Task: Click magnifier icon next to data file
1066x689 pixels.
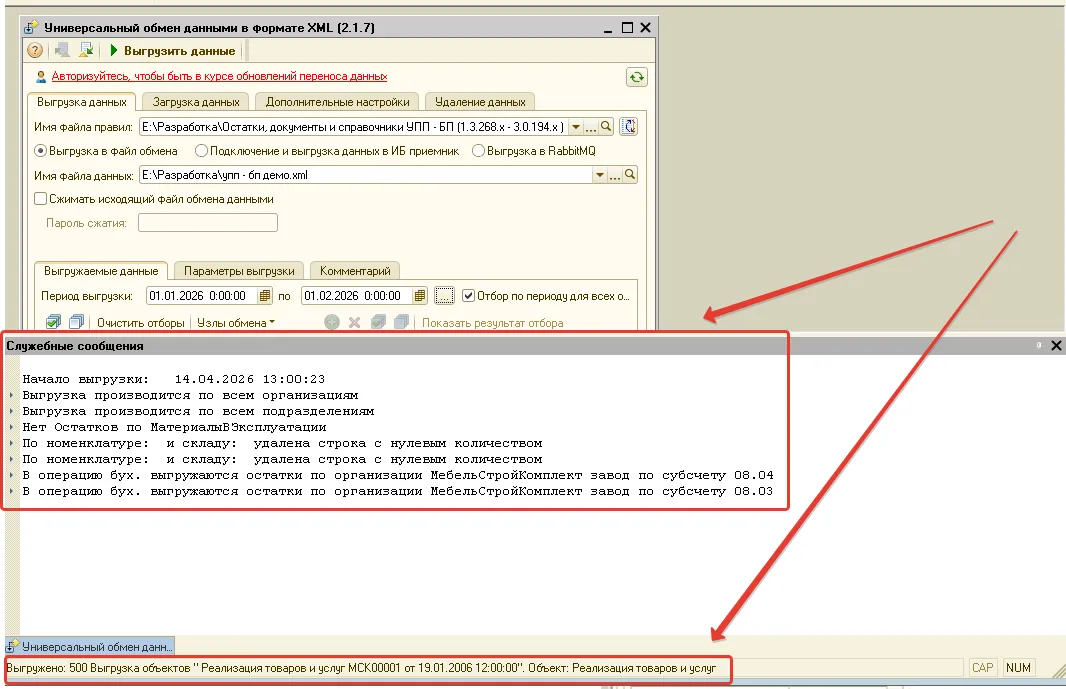Action: 629,175
